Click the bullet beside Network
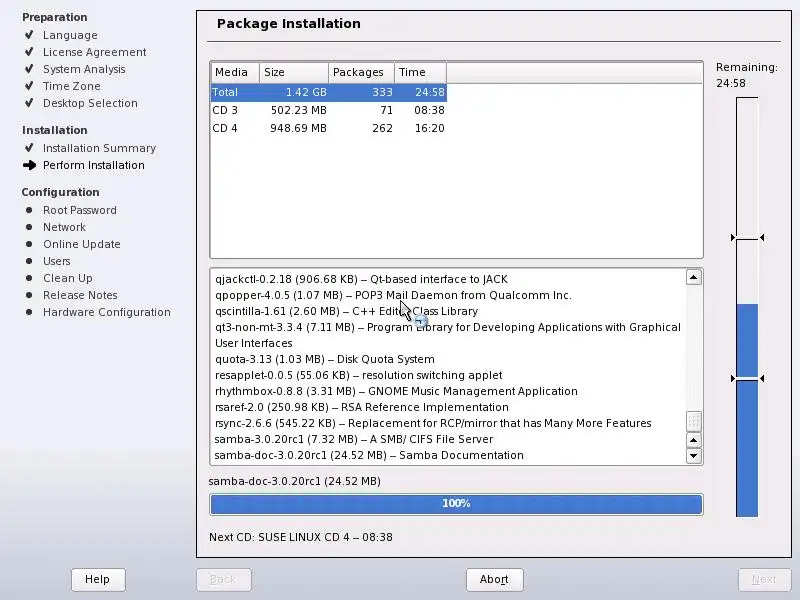This screenshot has height=600, width=800. click(29, 227)
